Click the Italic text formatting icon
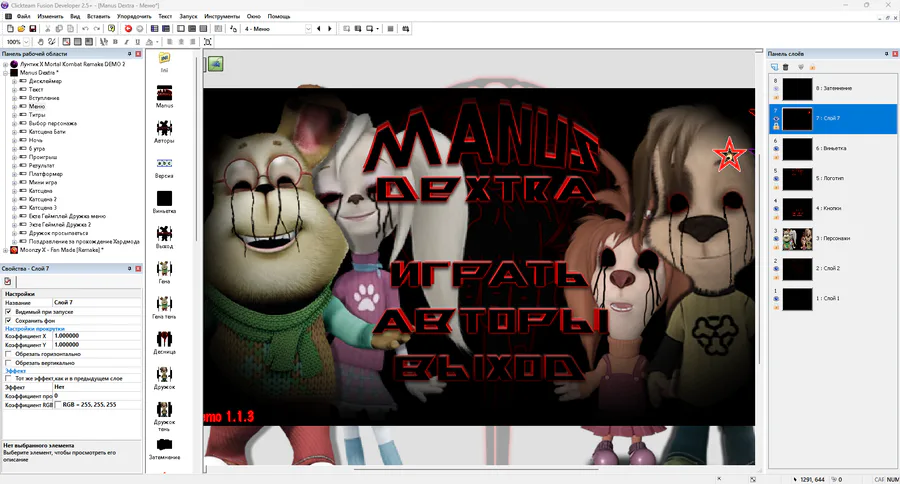Image resolution: width=900 pixels, height=484 pixels. pyautogui.click(x=126, y=42)
